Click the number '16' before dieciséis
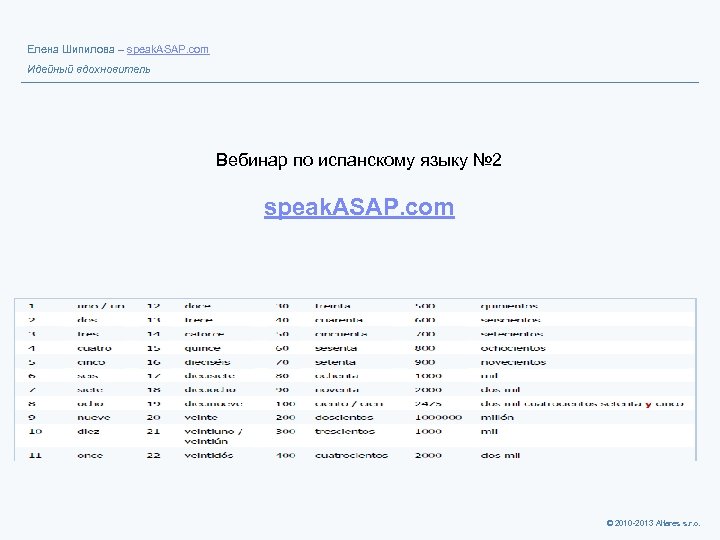The image size is (720, 540). pos(153,362)
